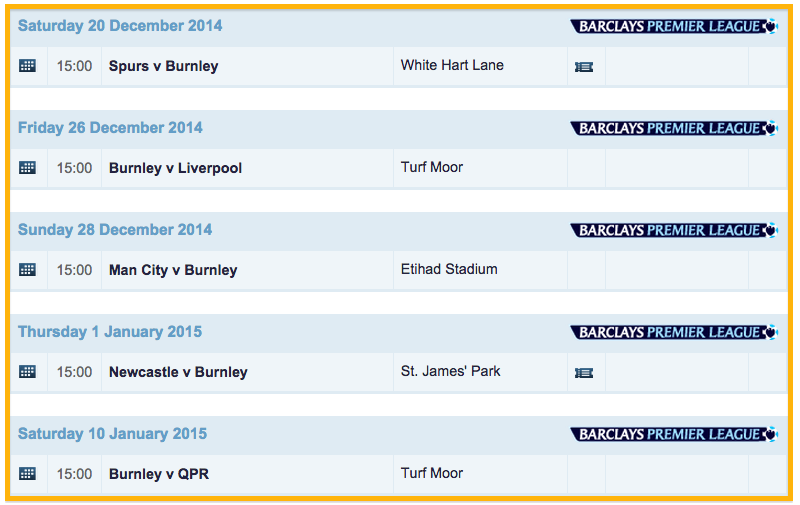Click calendar icon for Spurs v Burnley
800x505 pixels.
27,66
